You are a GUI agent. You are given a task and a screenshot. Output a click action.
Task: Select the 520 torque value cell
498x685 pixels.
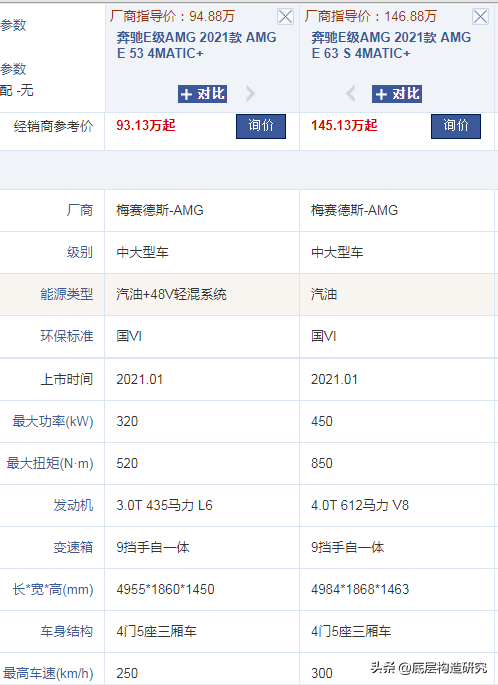(x=202, y=464)
